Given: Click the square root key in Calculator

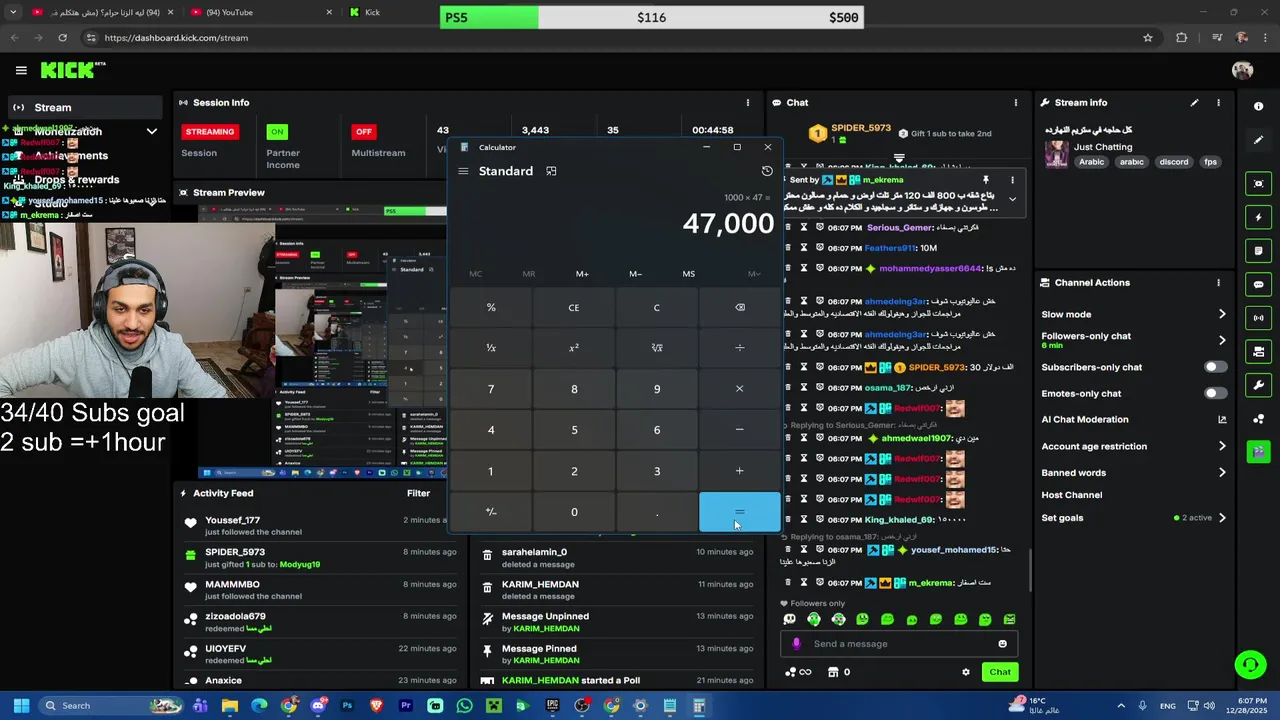Looking at the screenshot, I should click(657, 348).
